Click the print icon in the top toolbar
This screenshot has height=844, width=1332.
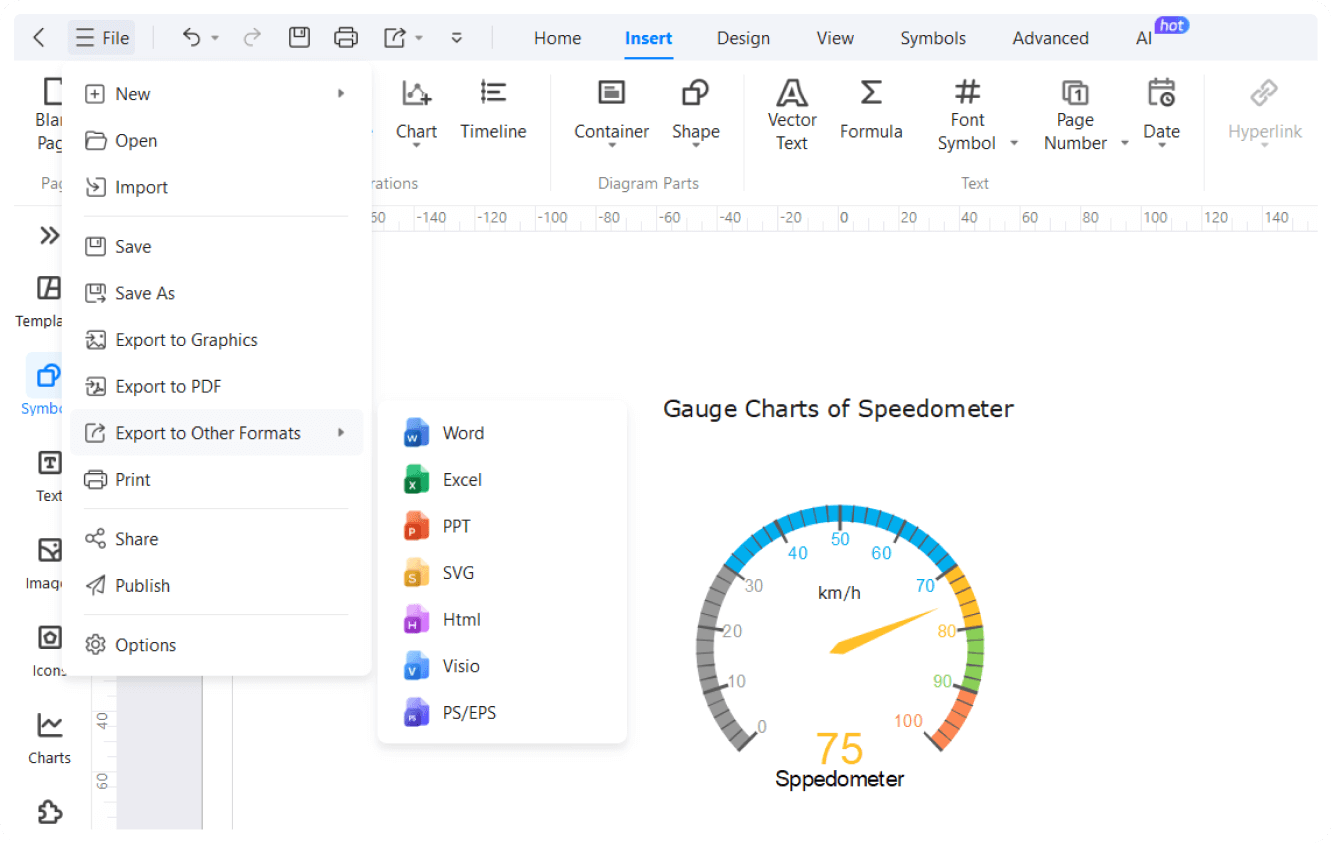click(x=346, y=38)
